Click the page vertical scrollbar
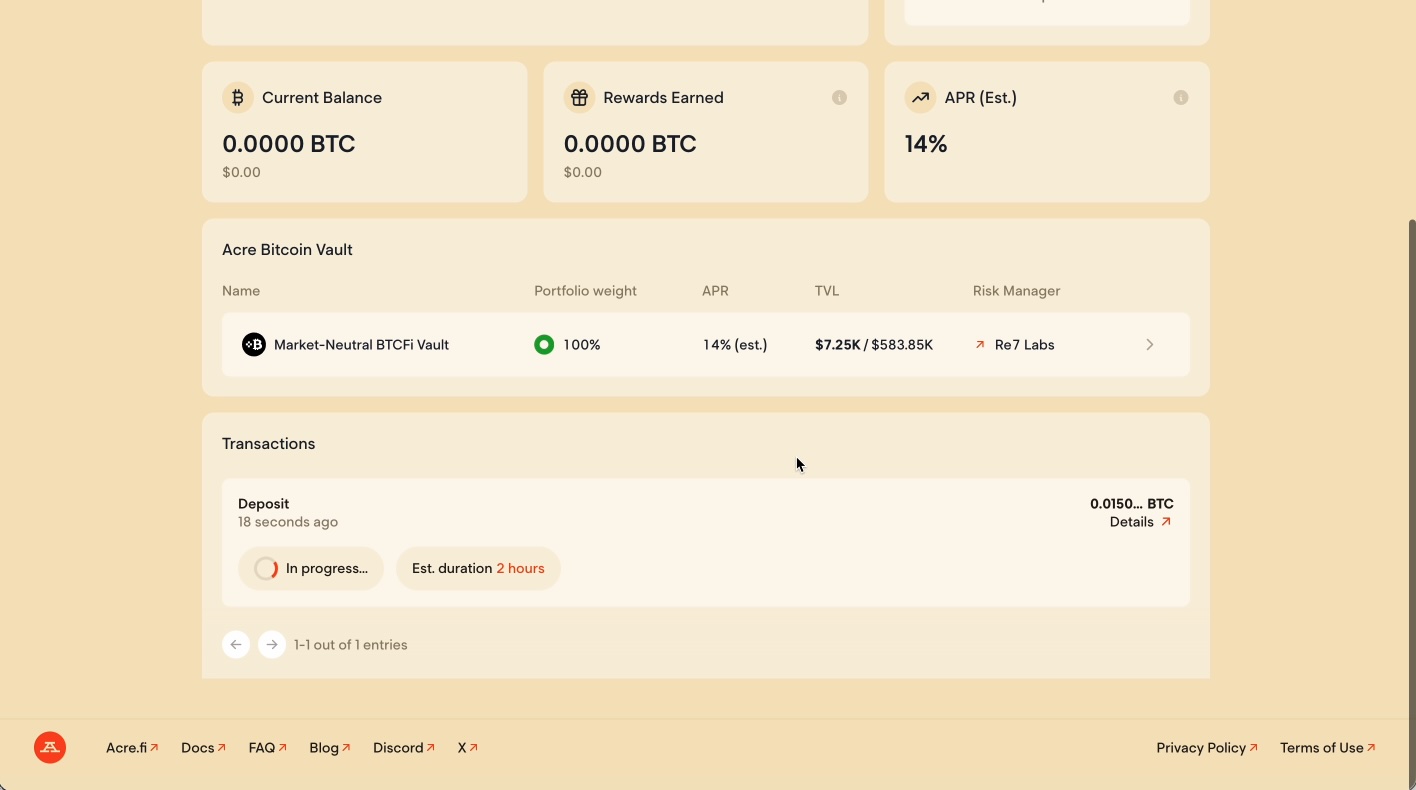Viewport: 1416px width, 790px height. click(x=1411, y=450)
